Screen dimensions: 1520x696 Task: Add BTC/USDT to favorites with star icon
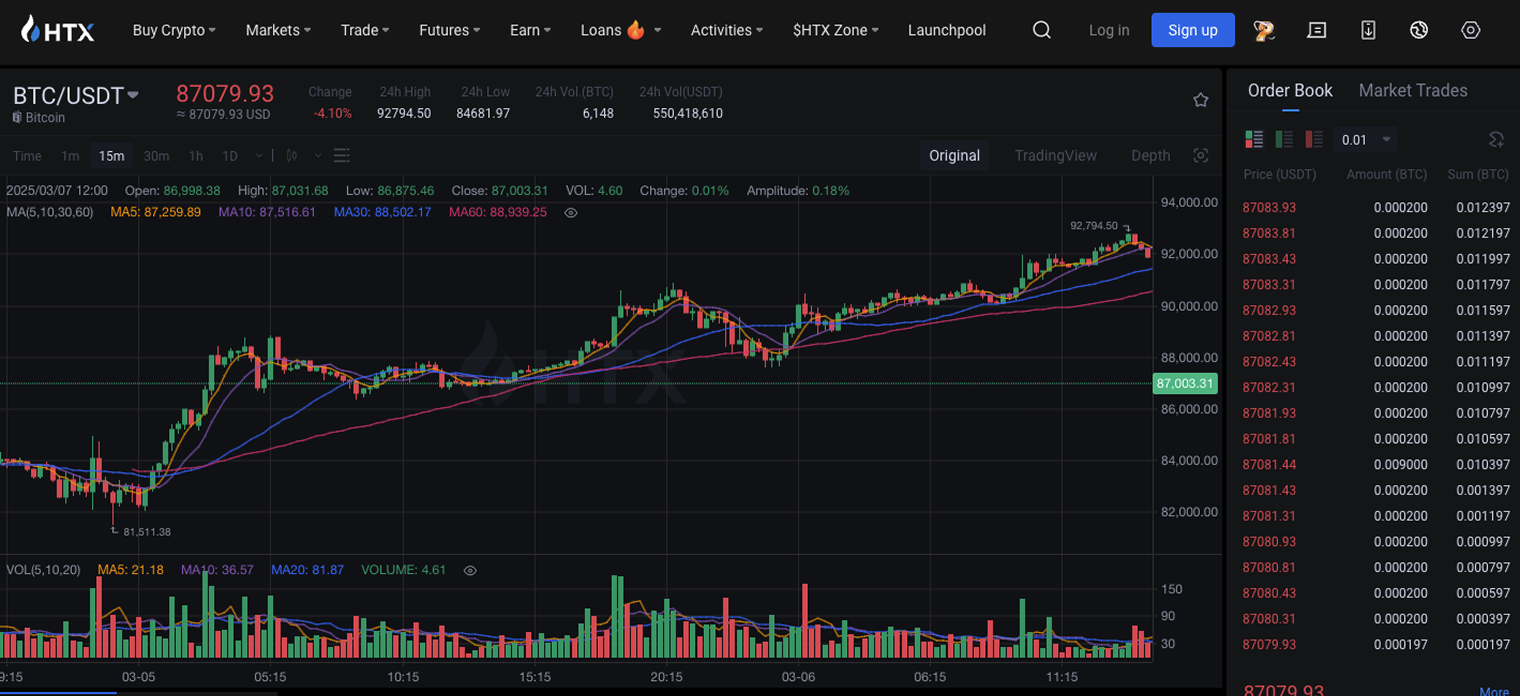1201,100
